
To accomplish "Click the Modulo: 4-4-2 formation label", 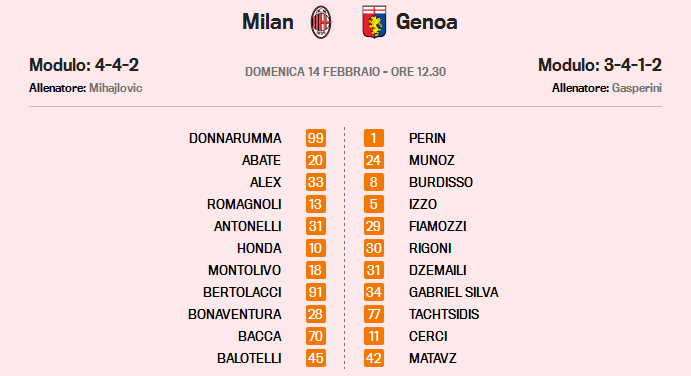I will [x=84, y=65].
